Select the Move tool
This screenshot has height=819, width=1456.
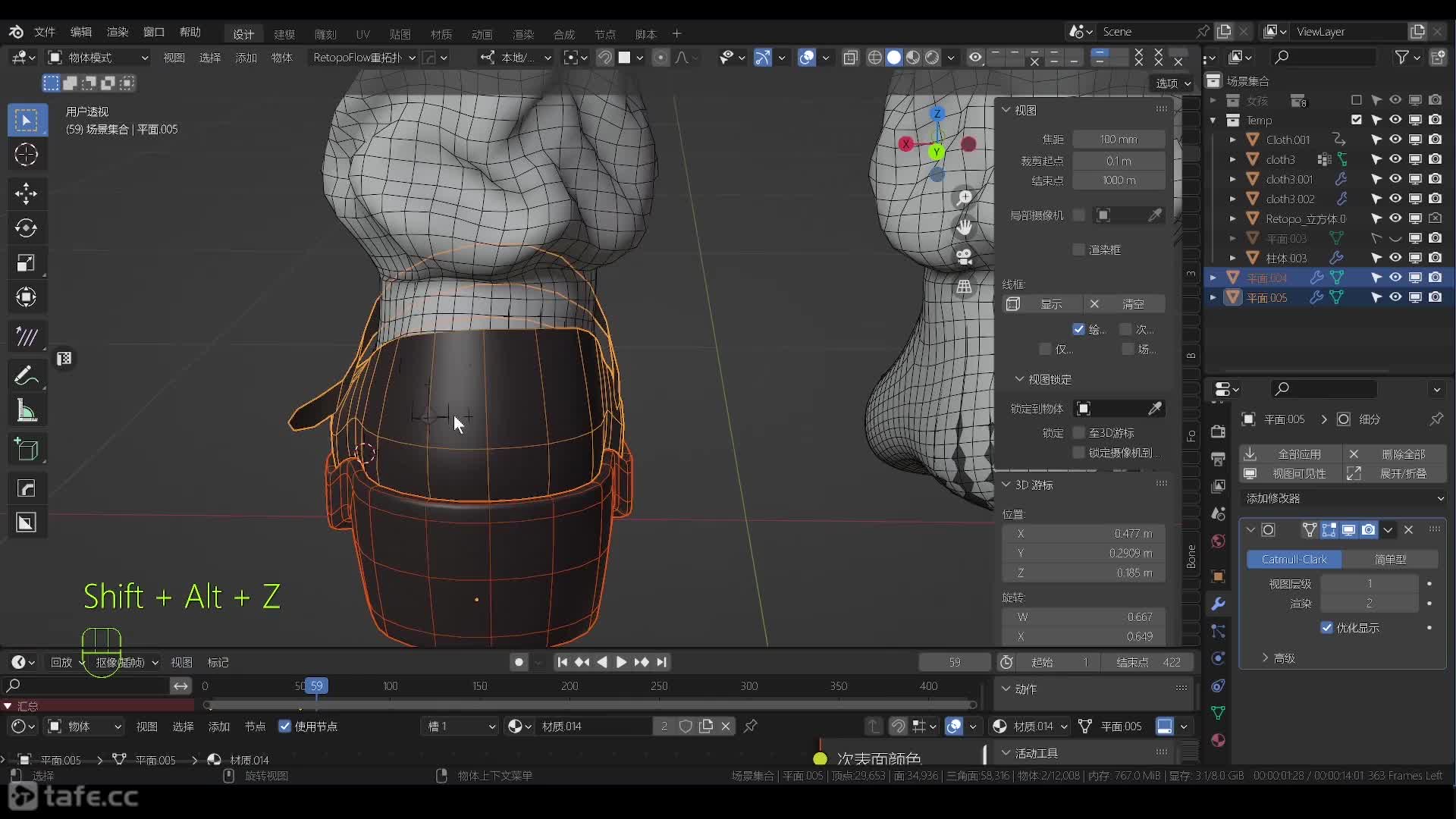point(27,193)
